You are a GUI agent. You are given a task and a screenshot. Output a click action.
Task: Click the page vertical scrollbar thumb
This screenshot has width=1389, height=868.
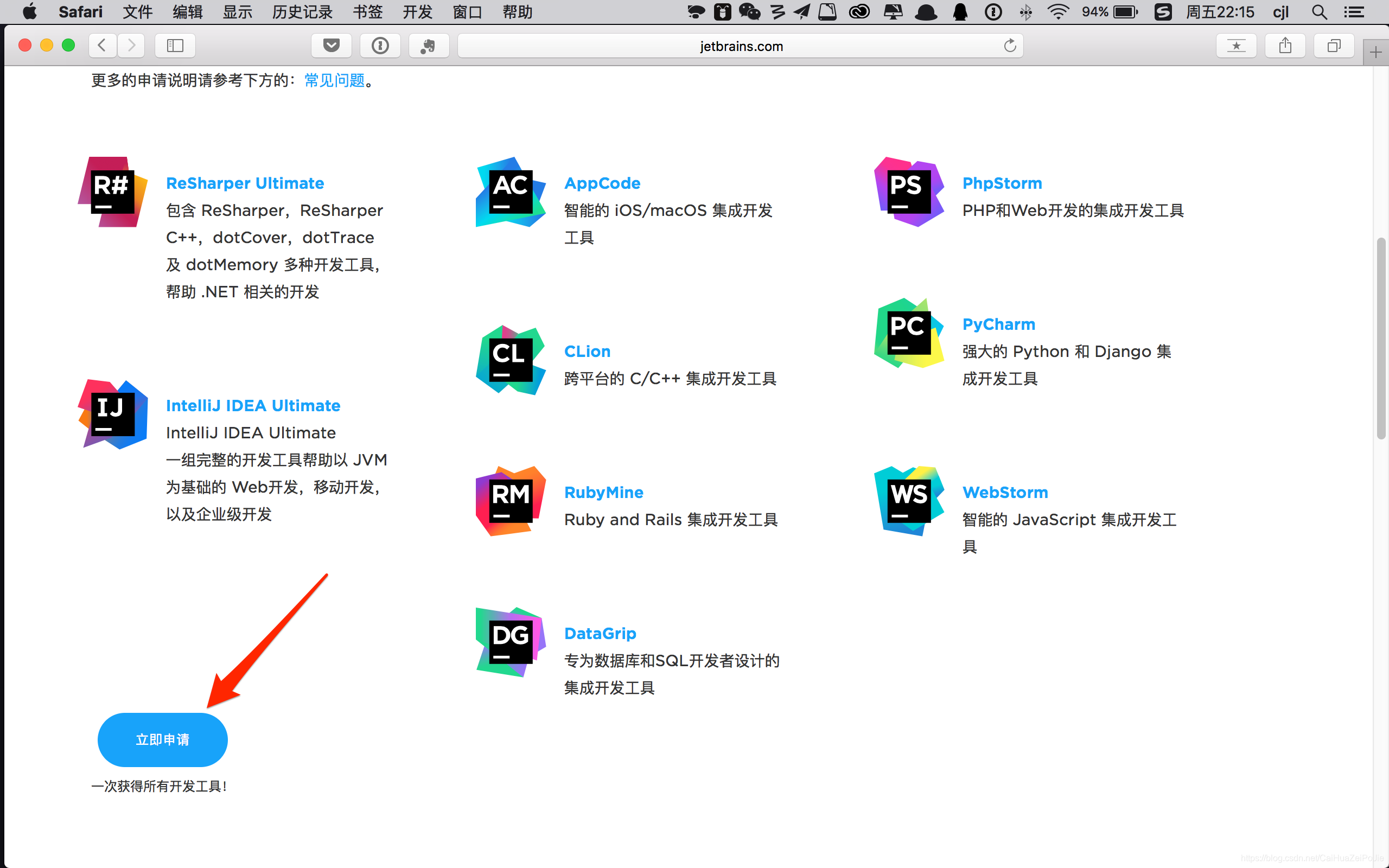1381,339
